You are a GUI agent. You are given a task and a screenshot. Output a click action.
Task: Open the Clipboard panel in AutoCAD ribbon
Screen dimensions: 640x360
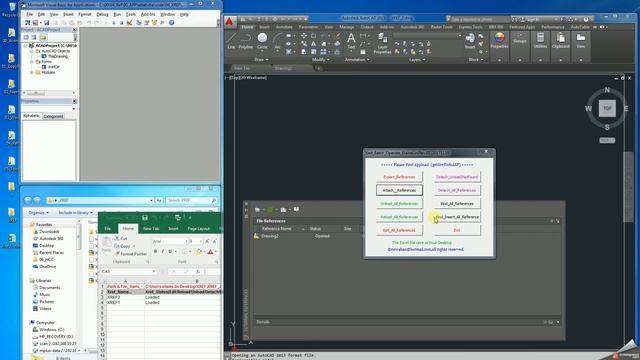tap(560, 41)
